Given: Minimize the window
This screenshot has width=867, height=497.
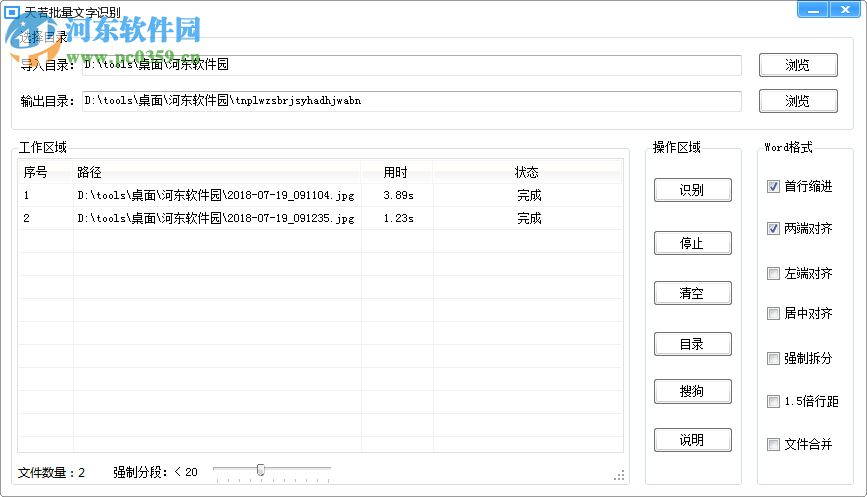Looking at the screenshot, I should point(813,9).
